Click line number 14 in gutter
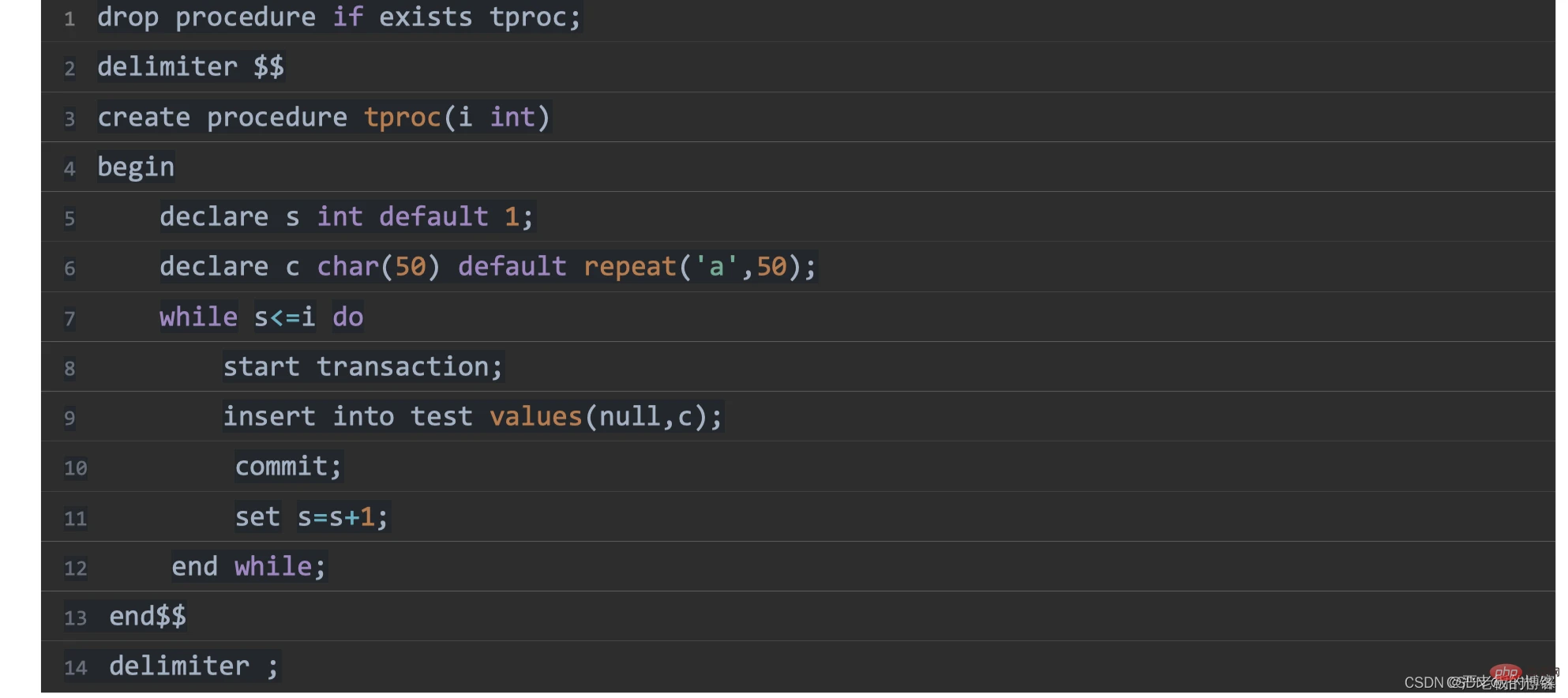Screen dimensions: 1568x698 point(75,669)
